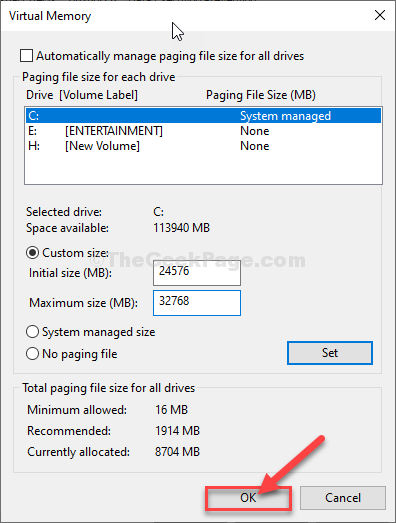Click the Minimum allowed 16 MB value
396x523 pixels.
click(x=171, y=410)
